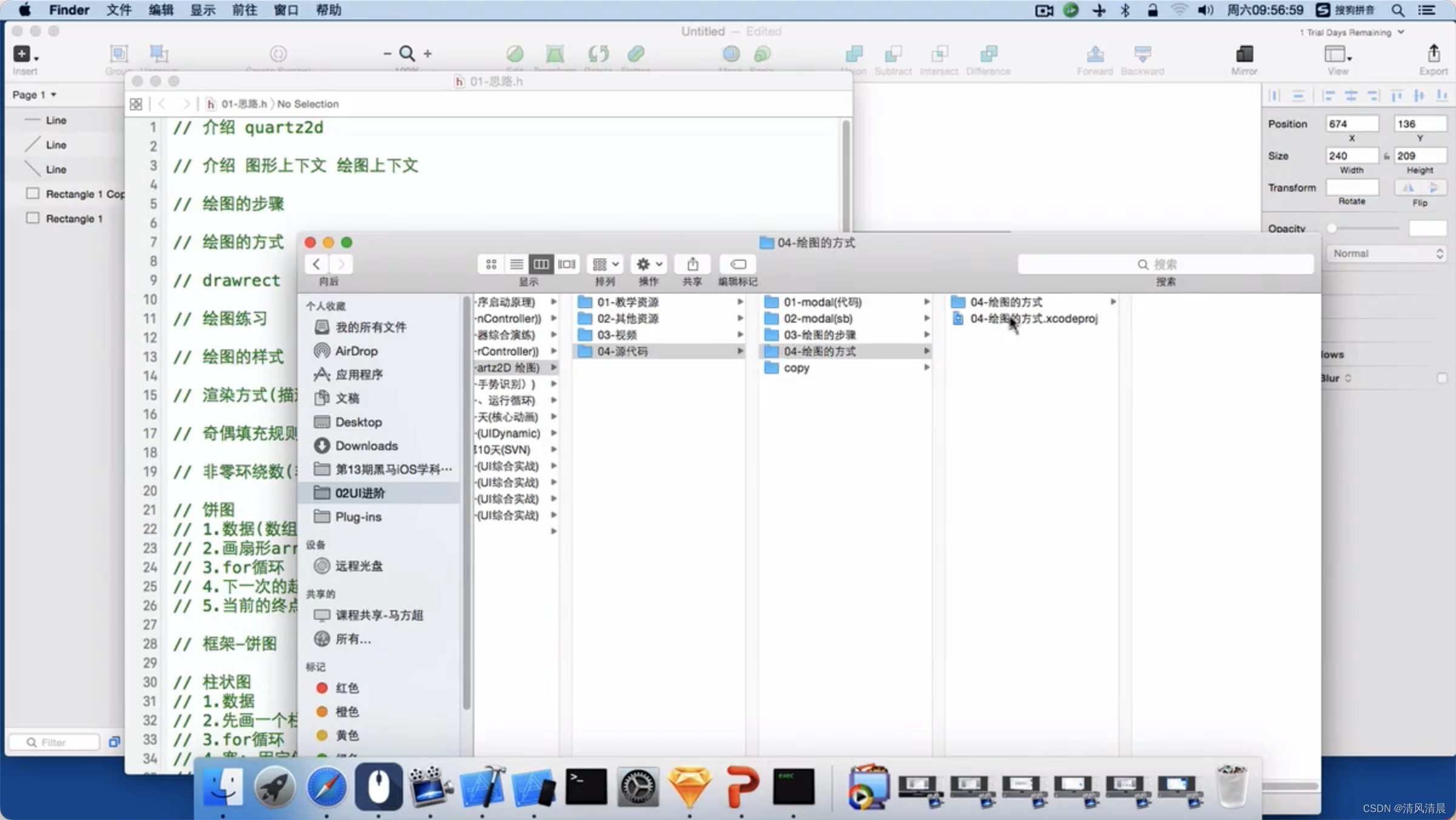Open Launchpad from the Dock
The image size is (1456, 820).
(275, 787)
